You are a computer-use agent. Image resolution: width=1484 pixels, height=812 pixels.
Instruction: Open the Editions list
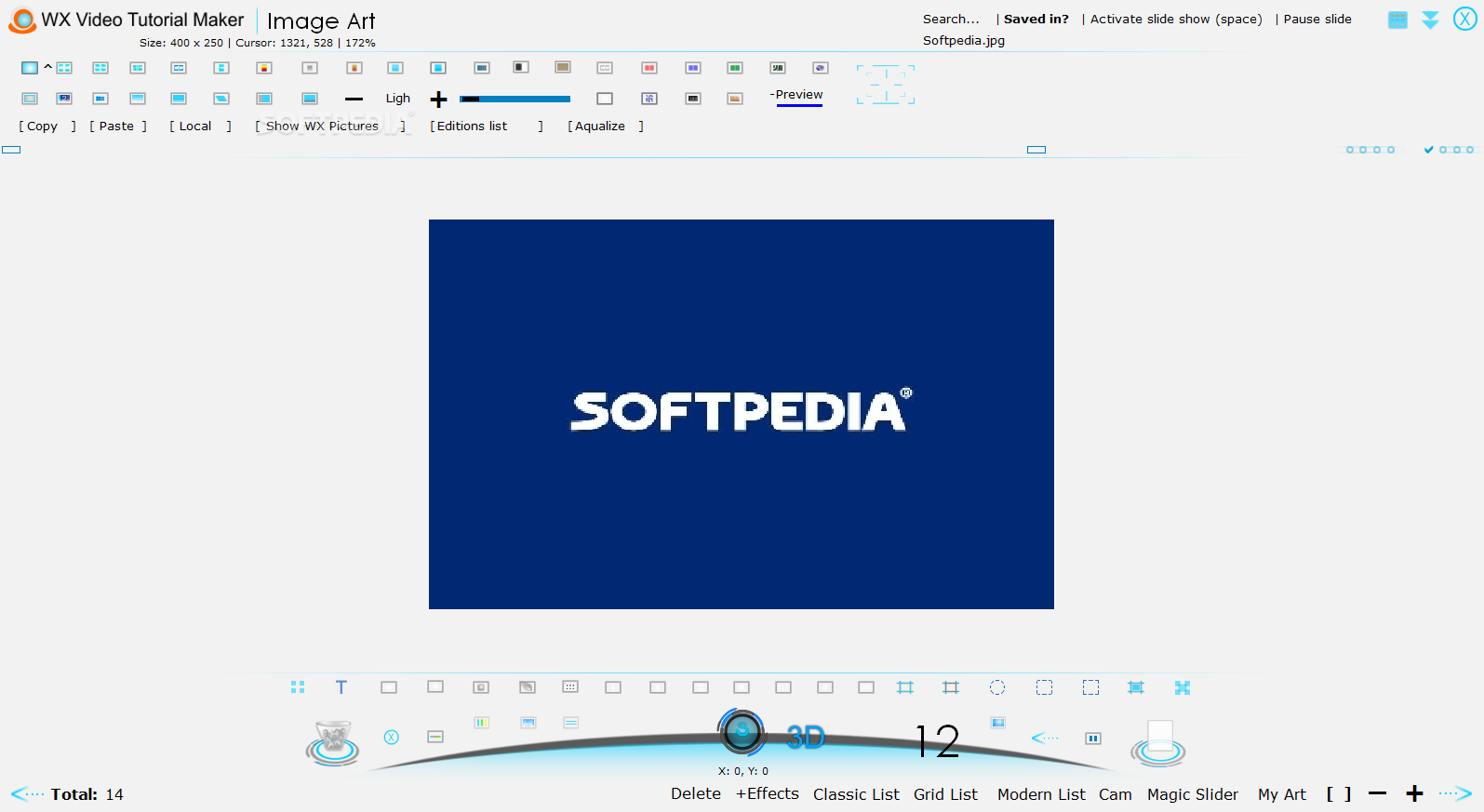click(x=487, y=126)
